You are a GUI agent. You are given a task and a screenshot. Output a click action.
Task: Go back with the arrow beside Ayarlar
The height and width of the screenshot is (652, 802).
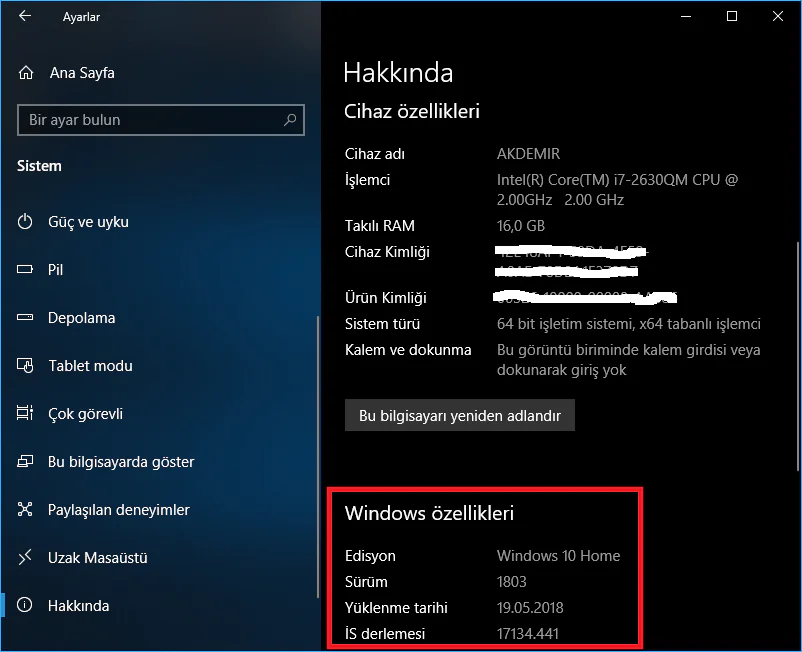click(x=25, y=16)
